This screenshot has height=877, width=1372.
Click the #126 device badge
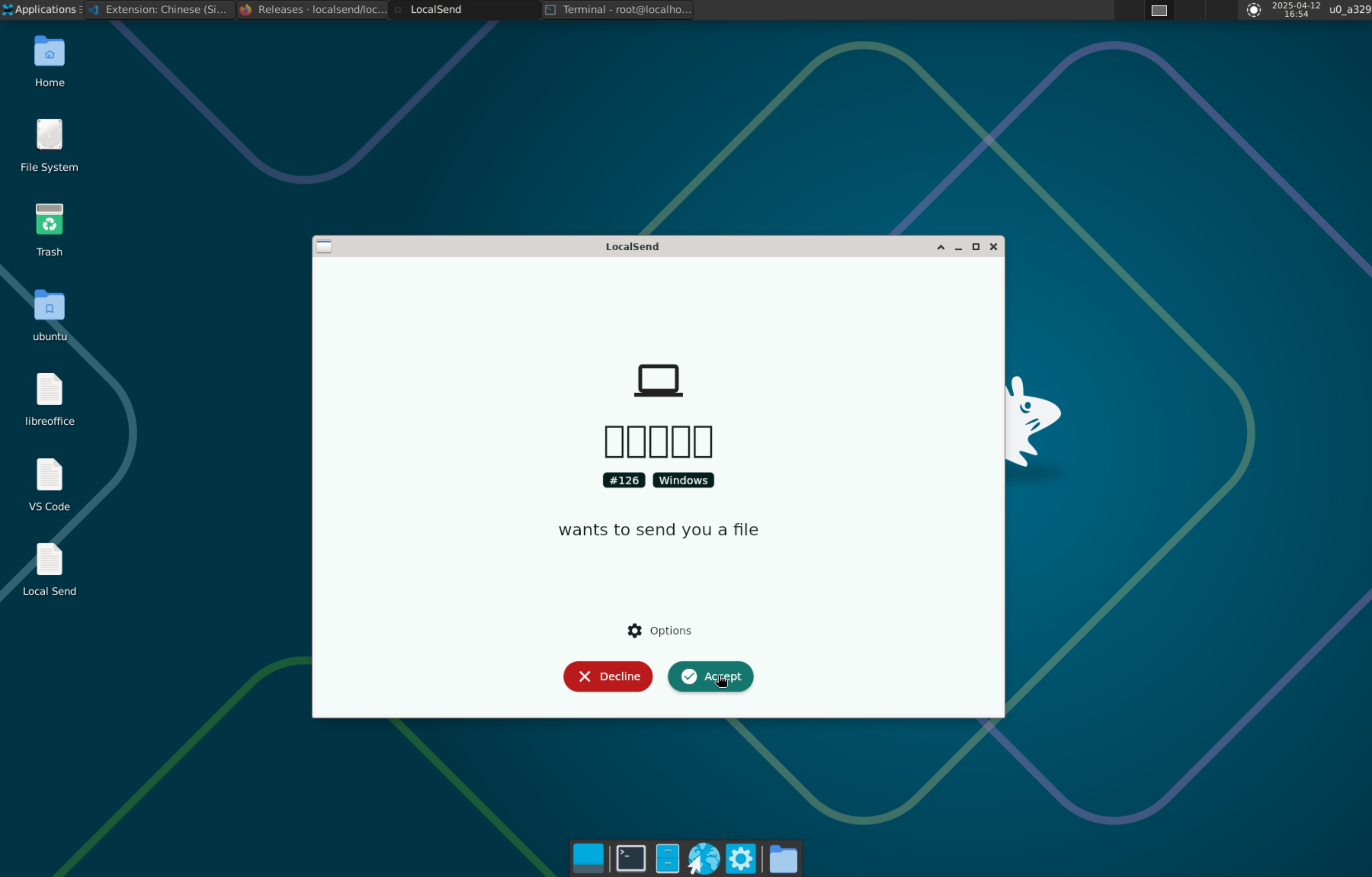pos(623,480)
